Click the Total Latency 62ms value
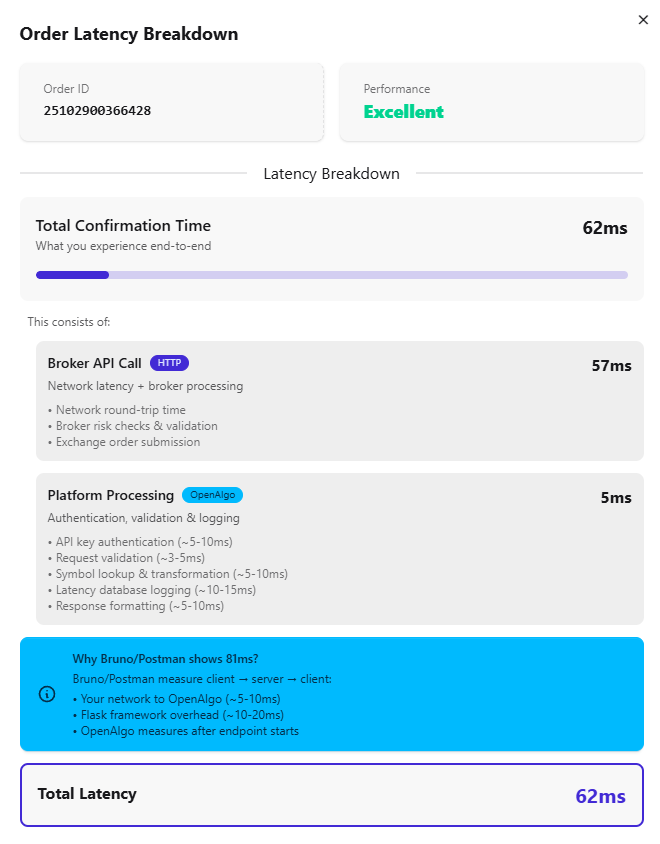This screenshot has width=660, height=844. tap(600, 796)
